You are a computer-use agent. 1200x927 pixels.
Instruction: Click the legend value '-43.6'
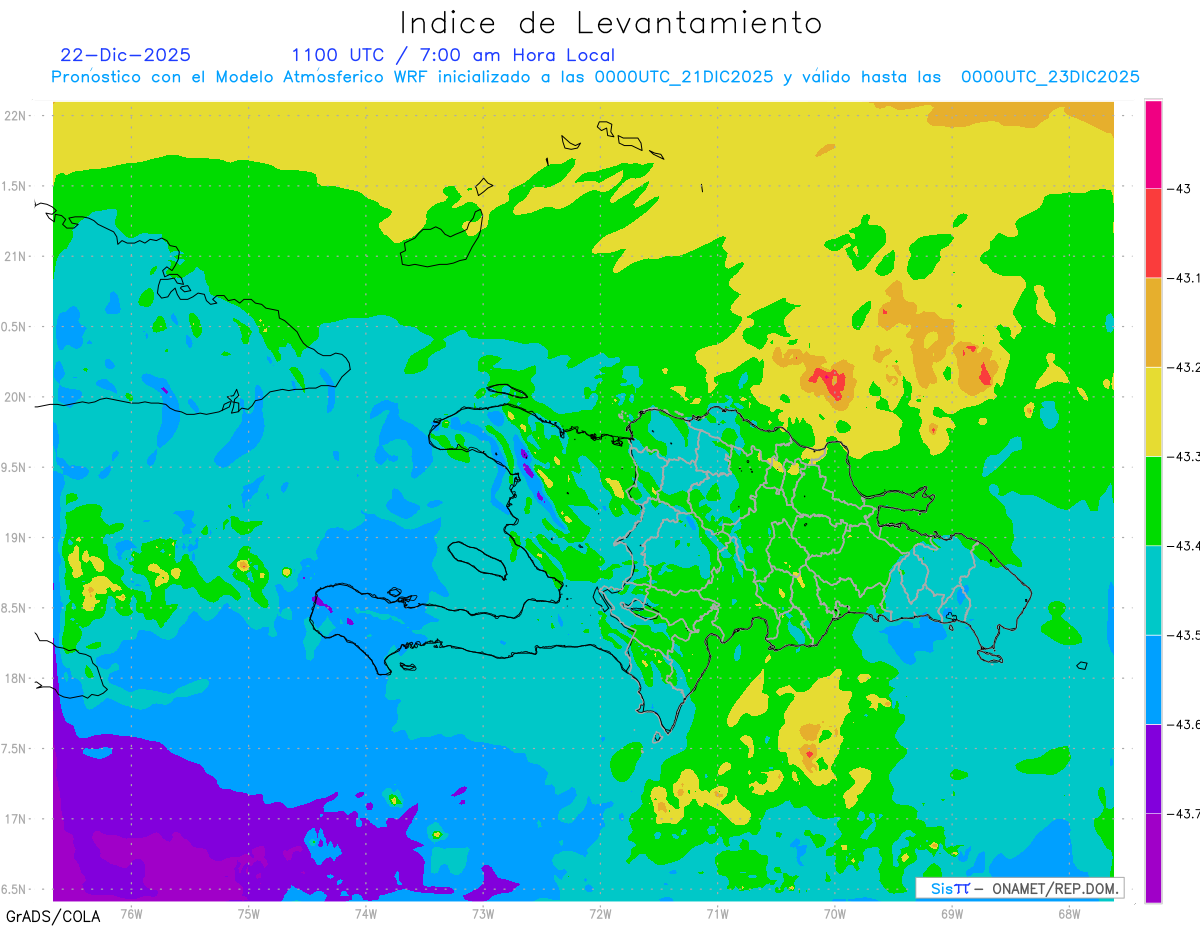tap(1184, 724)
